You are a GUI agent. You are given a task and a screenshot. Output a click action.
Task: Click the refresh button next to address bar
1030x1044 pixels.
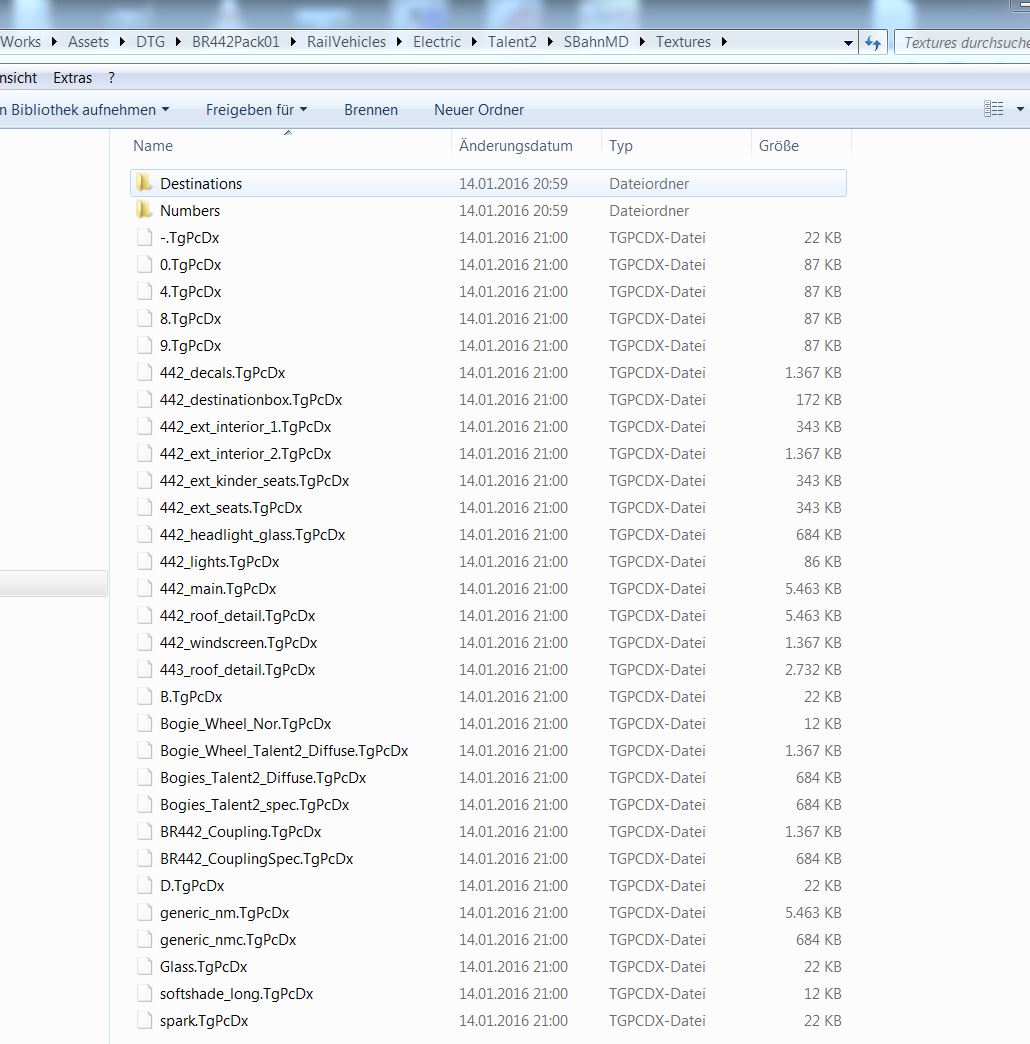(872, 43)
